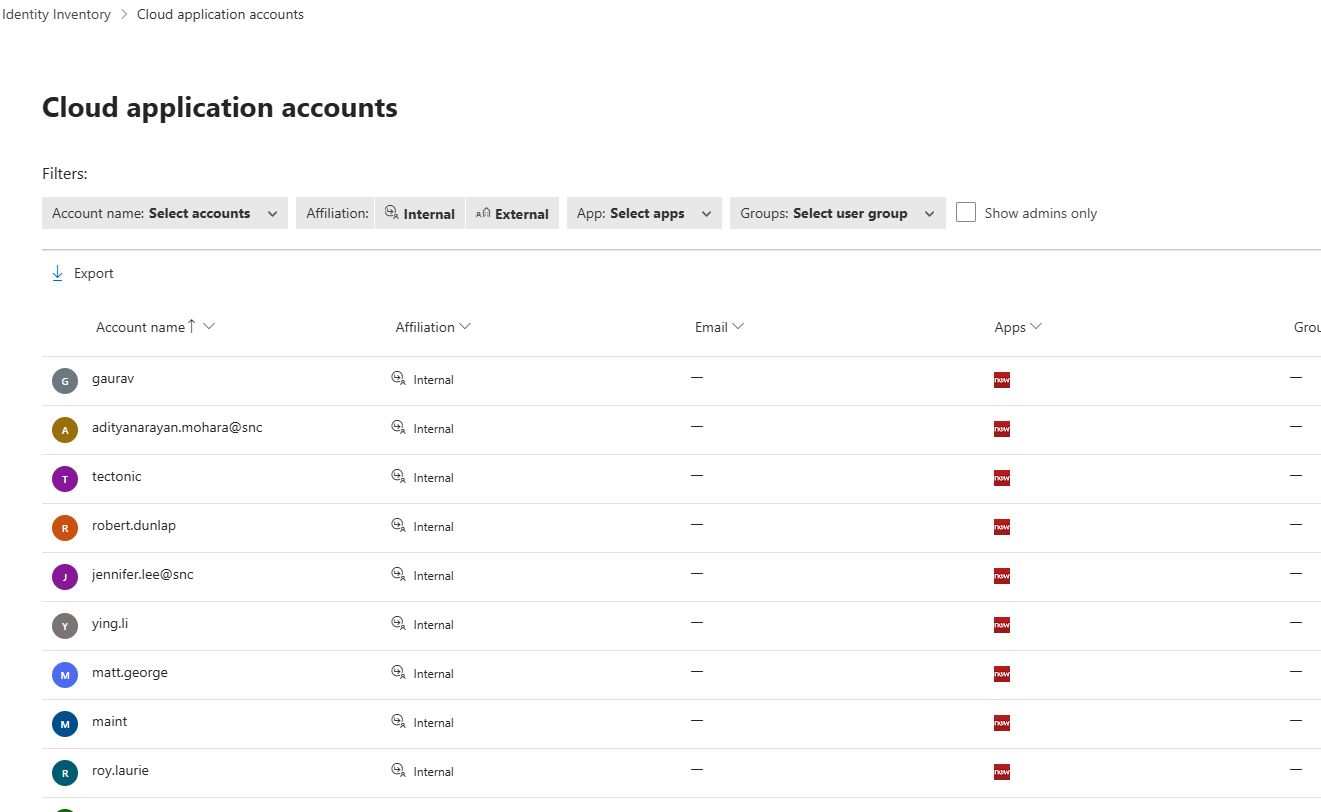1321x812 pixels.
Task: Click tectonic's purple avatar icon
Action: tap(65, 478)
